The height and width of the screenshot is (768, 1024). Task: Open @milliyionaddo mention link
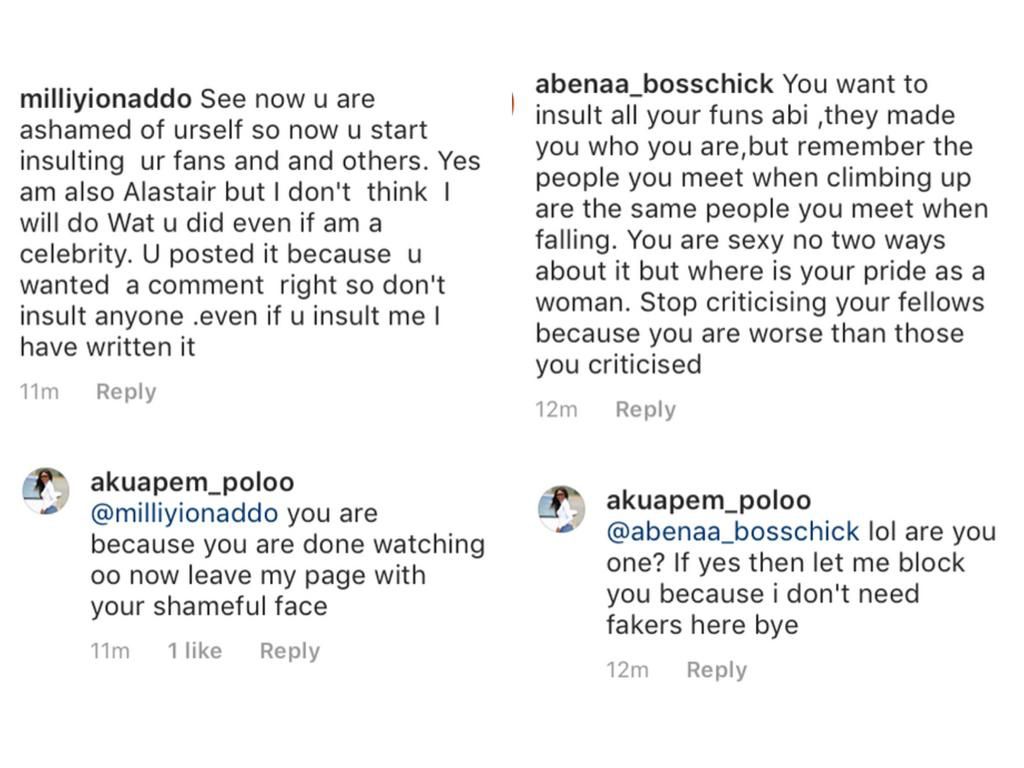point(184,513)
